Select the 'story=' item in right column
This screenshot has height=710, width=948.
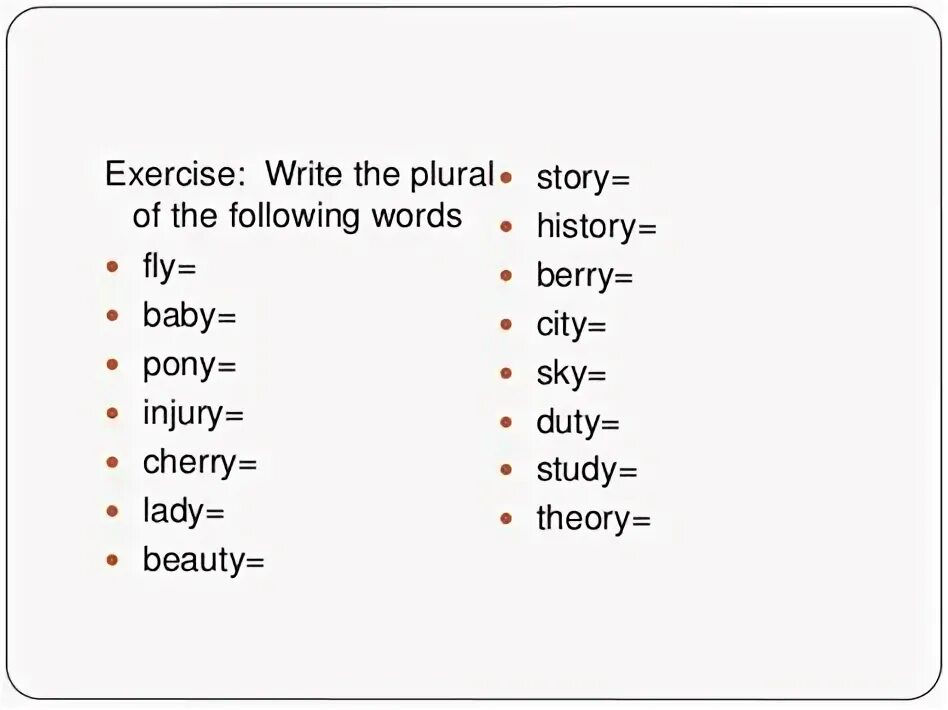(583, 178)
